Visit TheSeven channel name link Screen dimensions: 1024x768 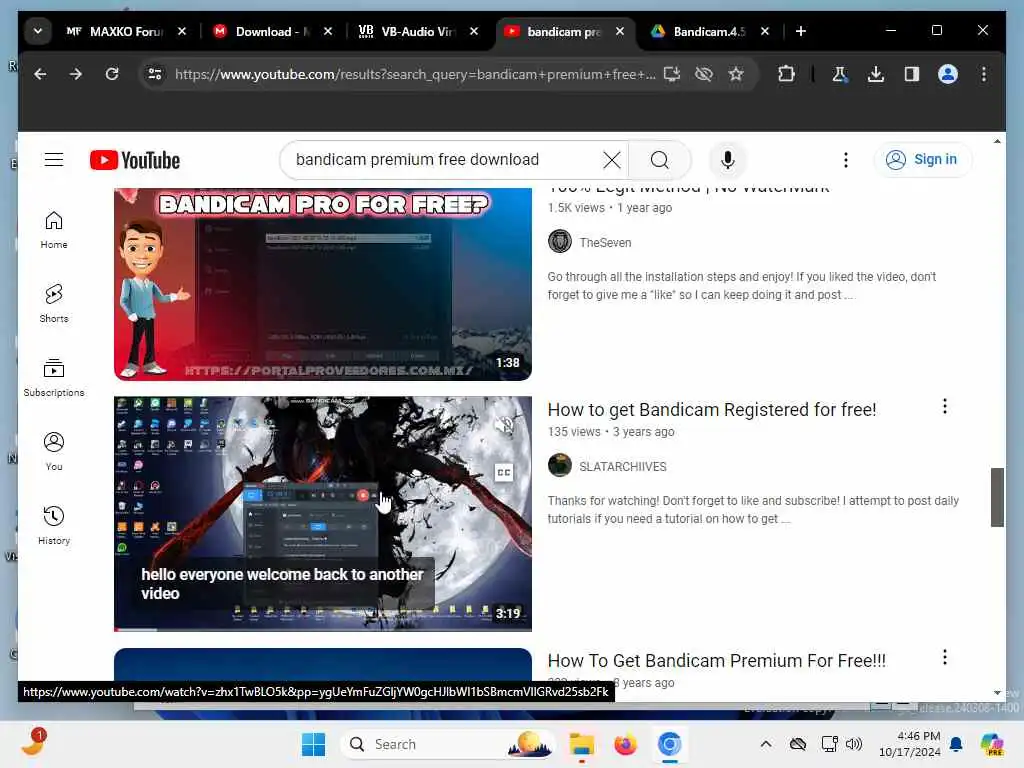pos(605,242)
